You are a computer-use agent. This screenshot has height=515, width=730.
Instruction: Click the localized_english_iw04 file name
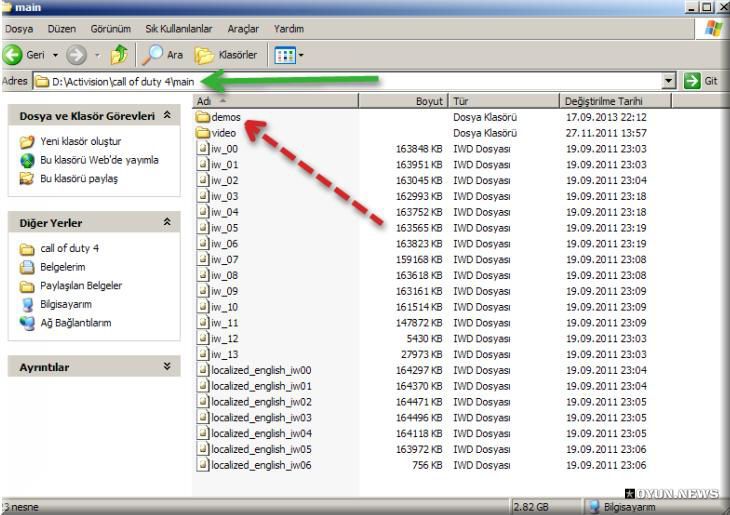pyautogui.click(x=261, y=434)
